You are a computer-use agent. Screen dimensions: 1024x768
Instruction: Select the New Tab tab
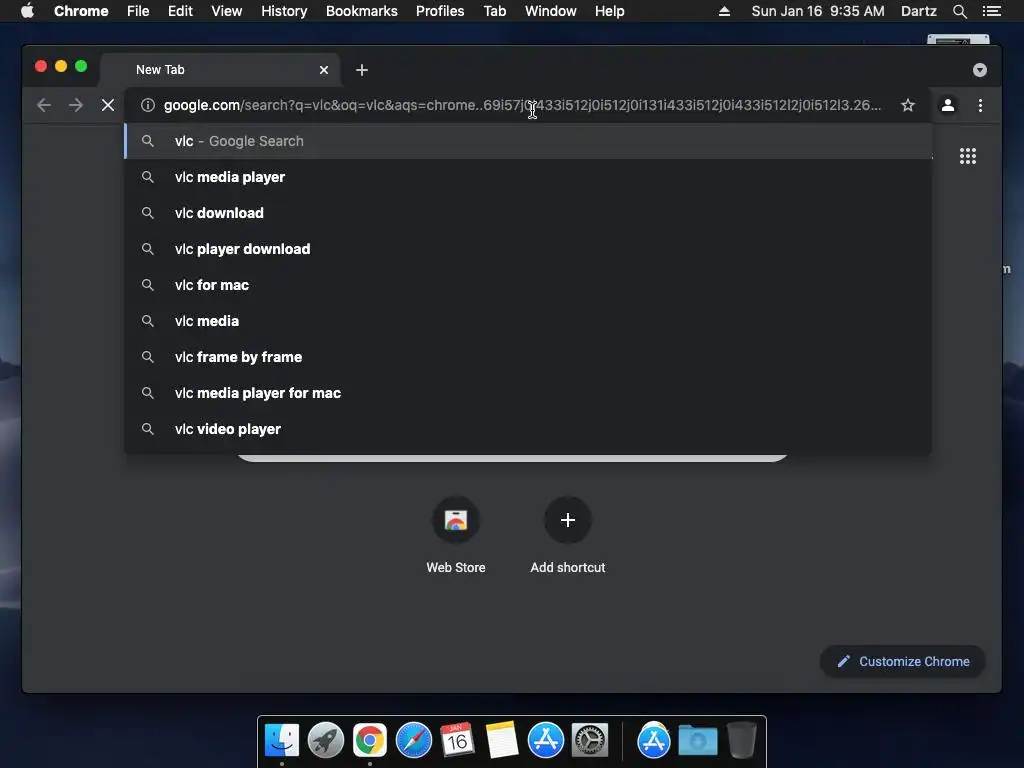[219, 70]
